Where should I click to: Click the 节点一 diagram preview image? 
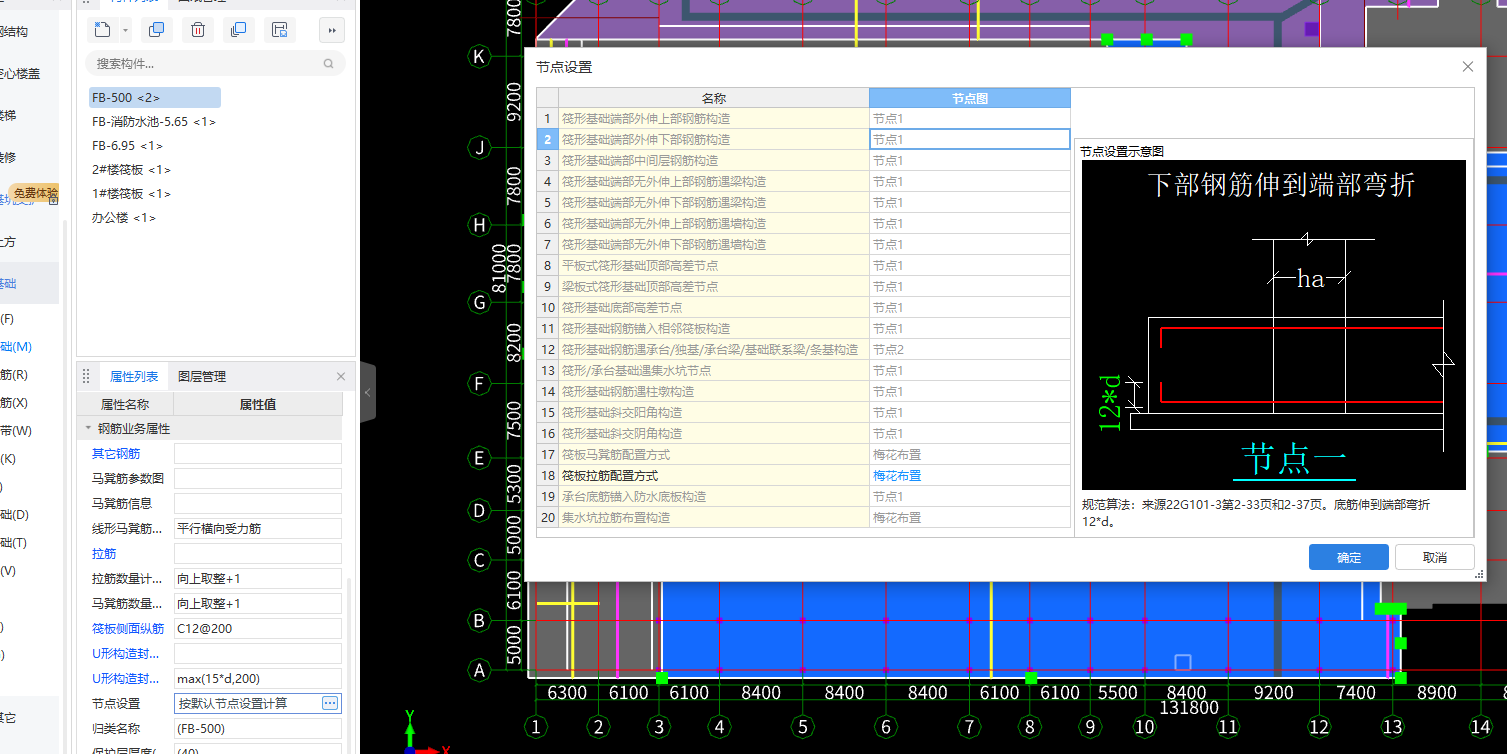coord(1274,325)
